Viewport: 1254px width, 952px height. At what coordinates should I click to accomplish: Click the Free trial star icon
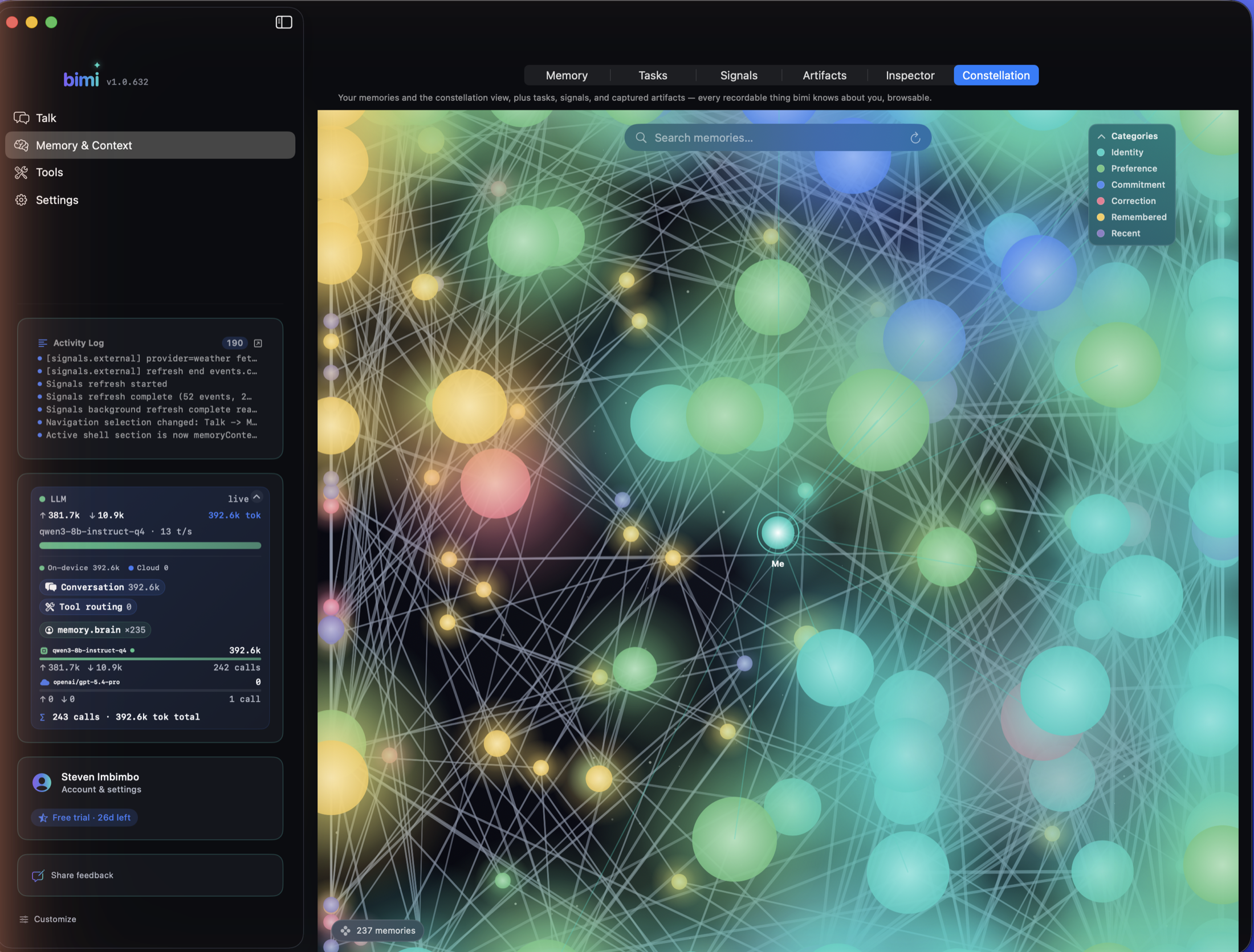tap(43, 818)
